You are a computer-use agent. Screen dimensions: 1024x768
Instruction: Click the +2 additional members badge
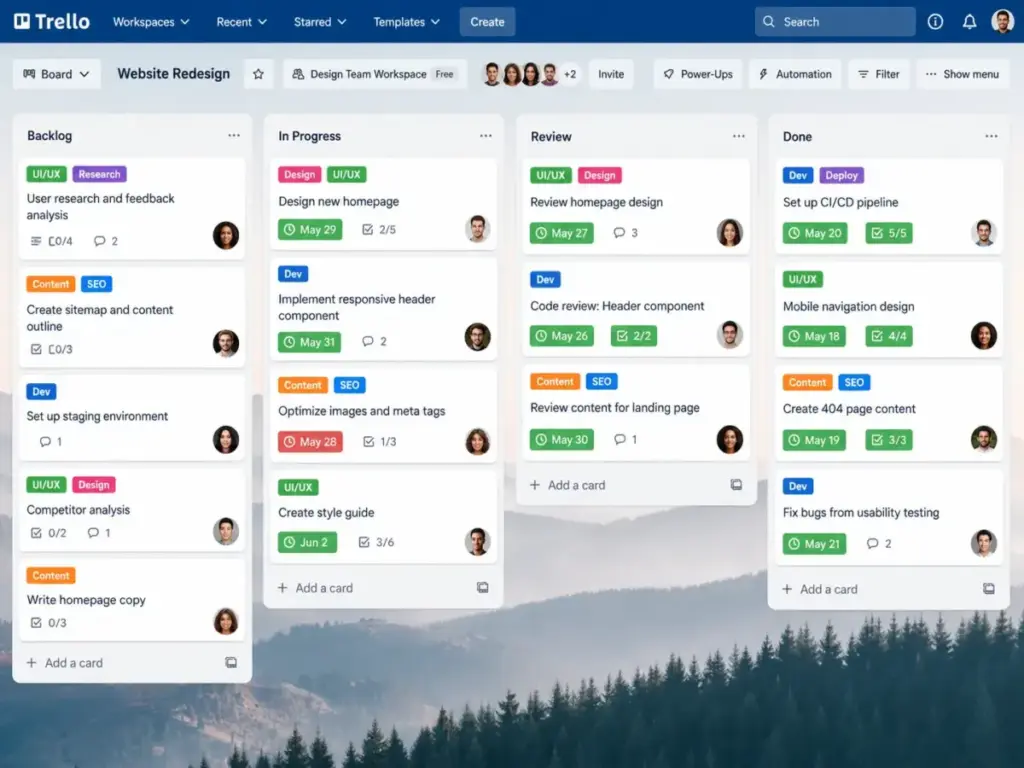click(x=570, y=74)
